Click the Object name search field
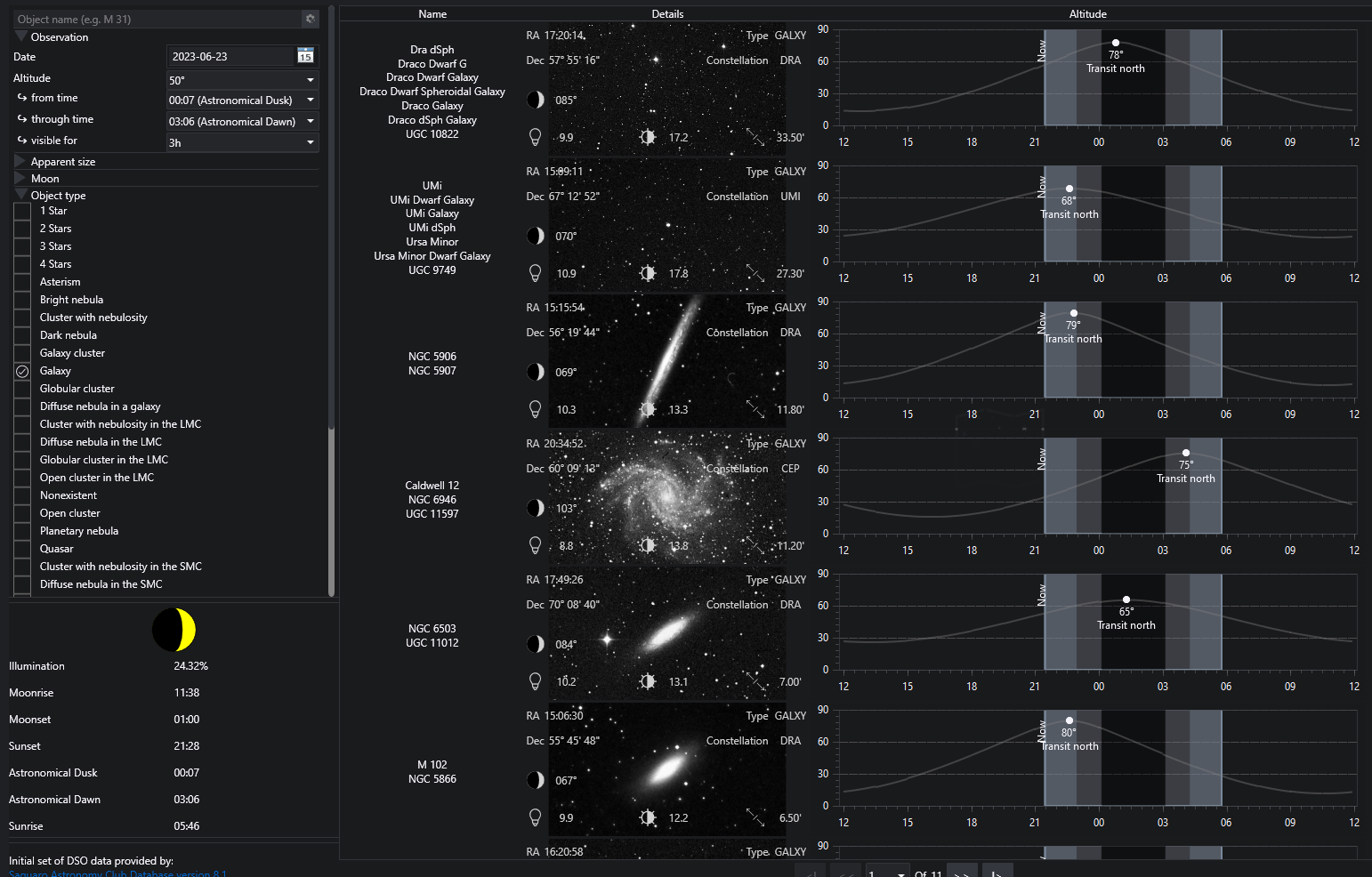Viewport: 1372px width, 877px height. (x=158, y=19)
